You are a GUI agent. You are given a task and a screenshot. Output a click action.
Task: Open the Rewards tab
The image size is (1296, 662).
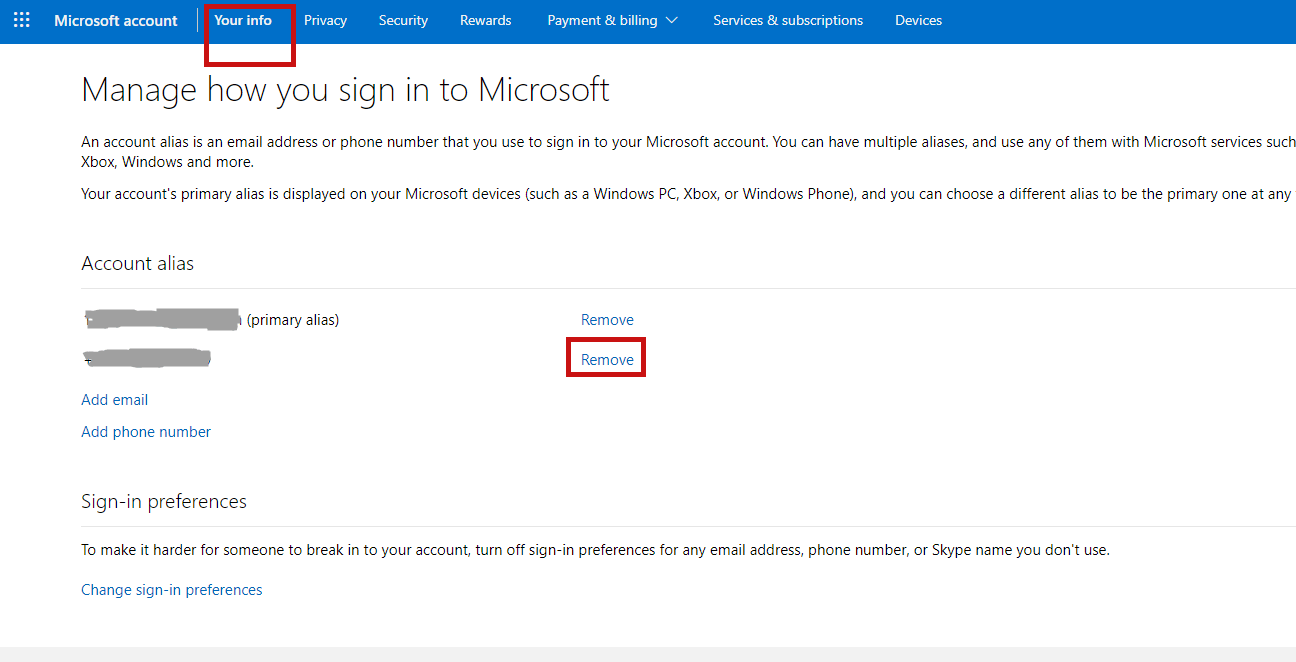pyautogui.click(x=487, y=20)
